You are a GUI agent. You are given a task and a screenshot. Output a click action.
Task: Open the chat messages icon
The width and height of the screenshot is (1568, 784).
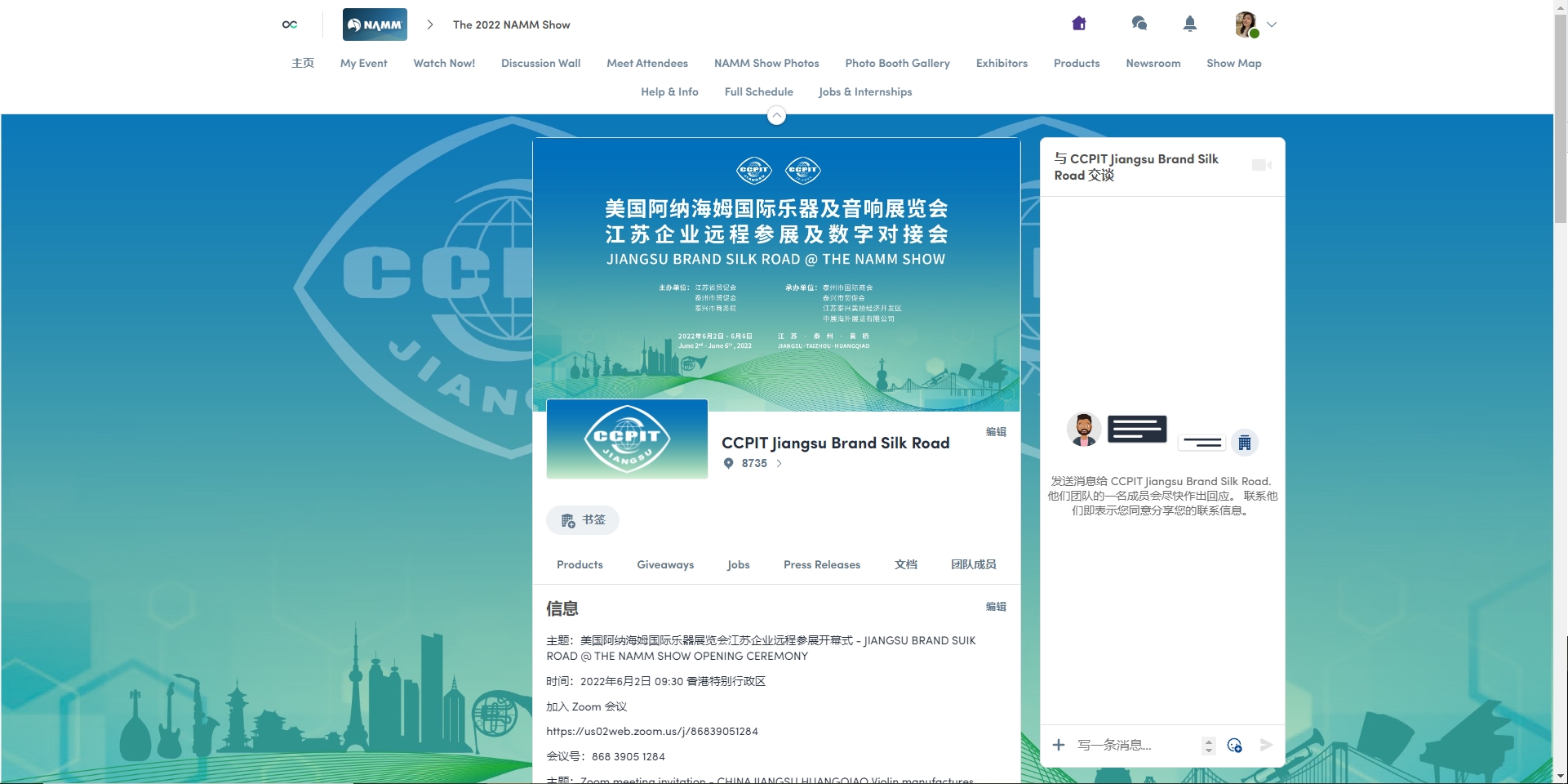[1139, 24]
